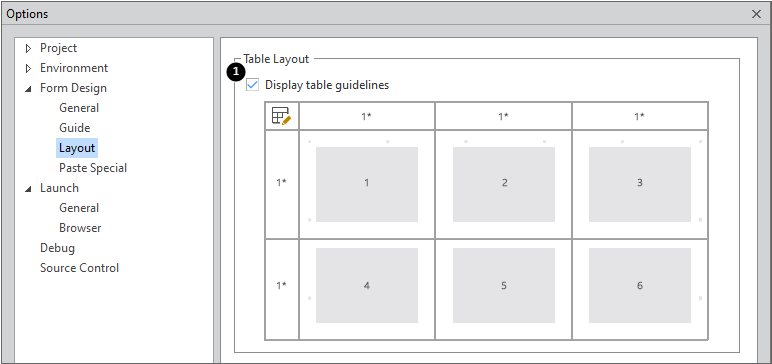Click table preview cell 1
This screenshot has height=364, width=772.
[x=367, y=184]
